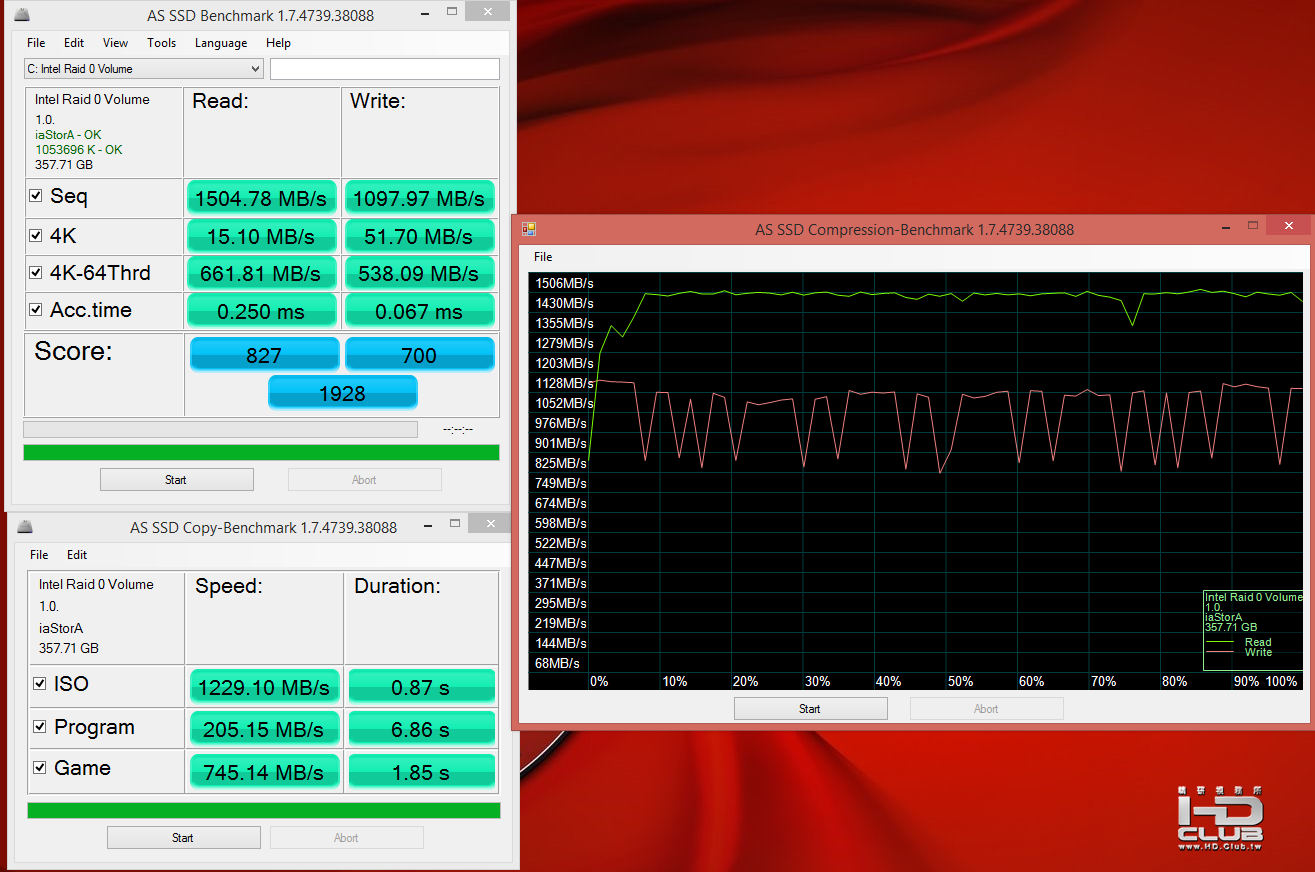This screenshot has width=1315, height=872.
Task: Click the 1506MB/s axis label on graph
Action: tap(563, 283)
